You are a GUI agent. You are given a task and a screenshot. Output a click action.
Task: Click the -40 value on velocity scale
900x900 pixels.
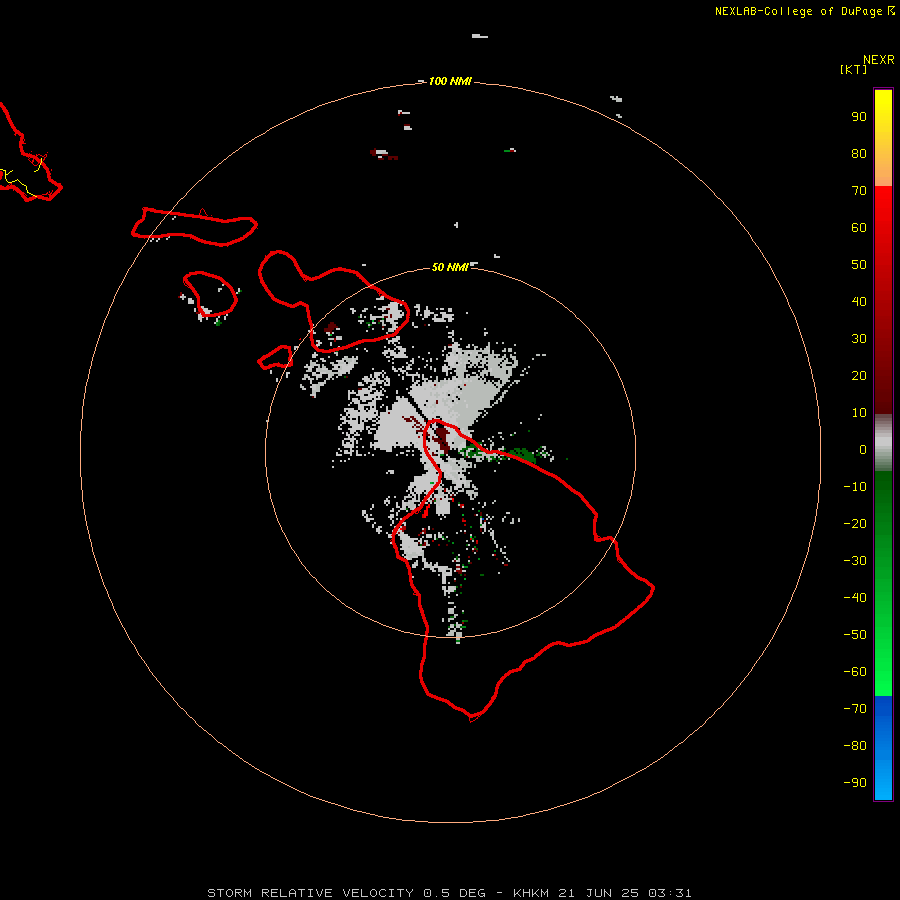[x=855, y=598]
